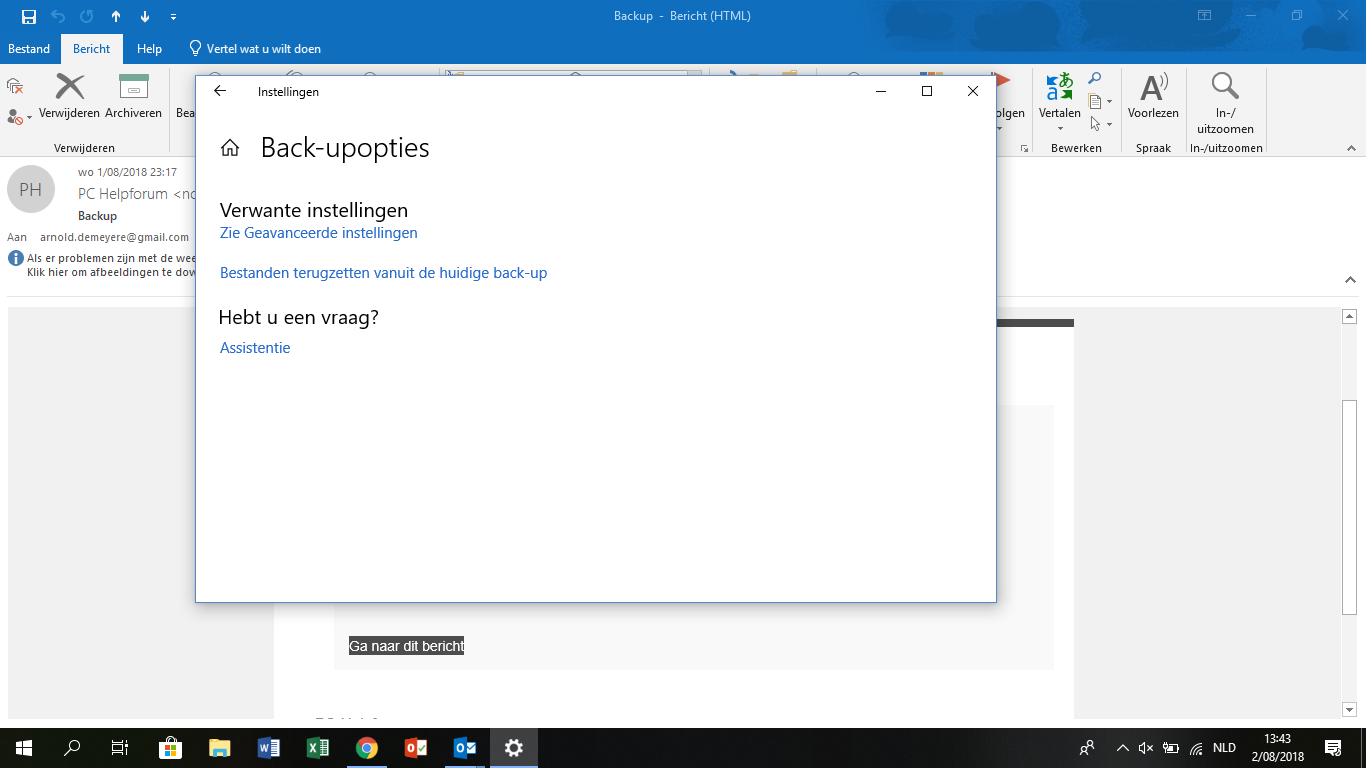Click the Archiveren icon in ribbon
The image size is (1366, 768).
133,87
